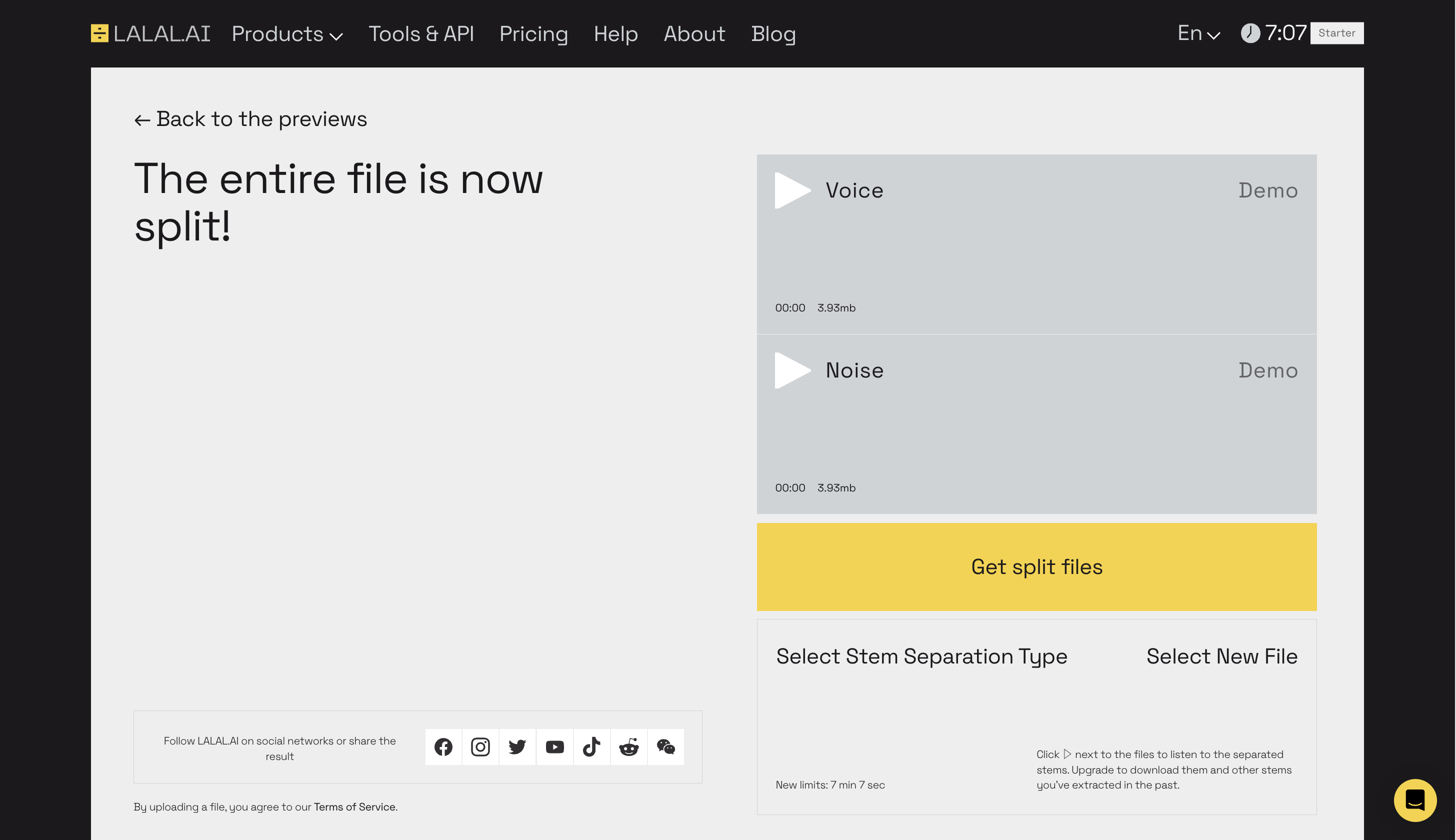This screenshot has height=840, width=1456.
Task: Open the YouTube social icon
Action: (x=554, y=746)
